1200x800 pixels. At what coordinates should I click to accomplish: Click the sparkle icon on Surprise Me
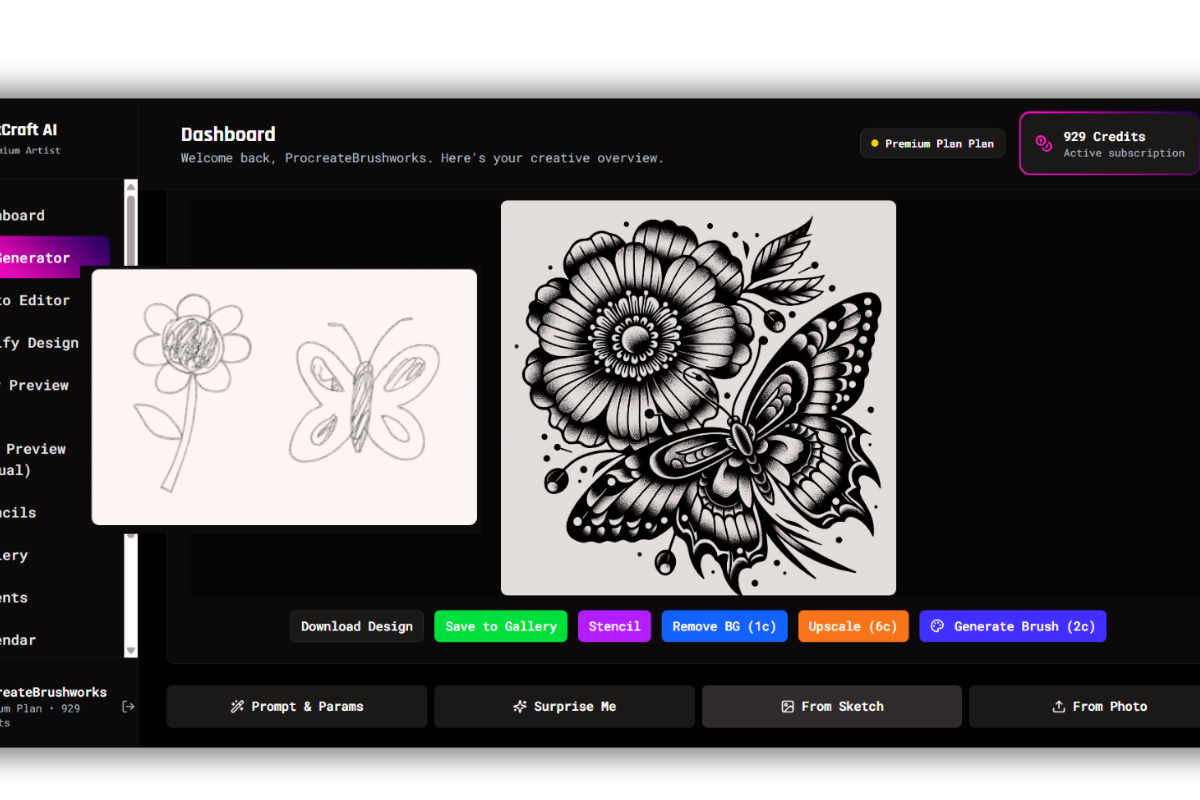click(518, 706)
